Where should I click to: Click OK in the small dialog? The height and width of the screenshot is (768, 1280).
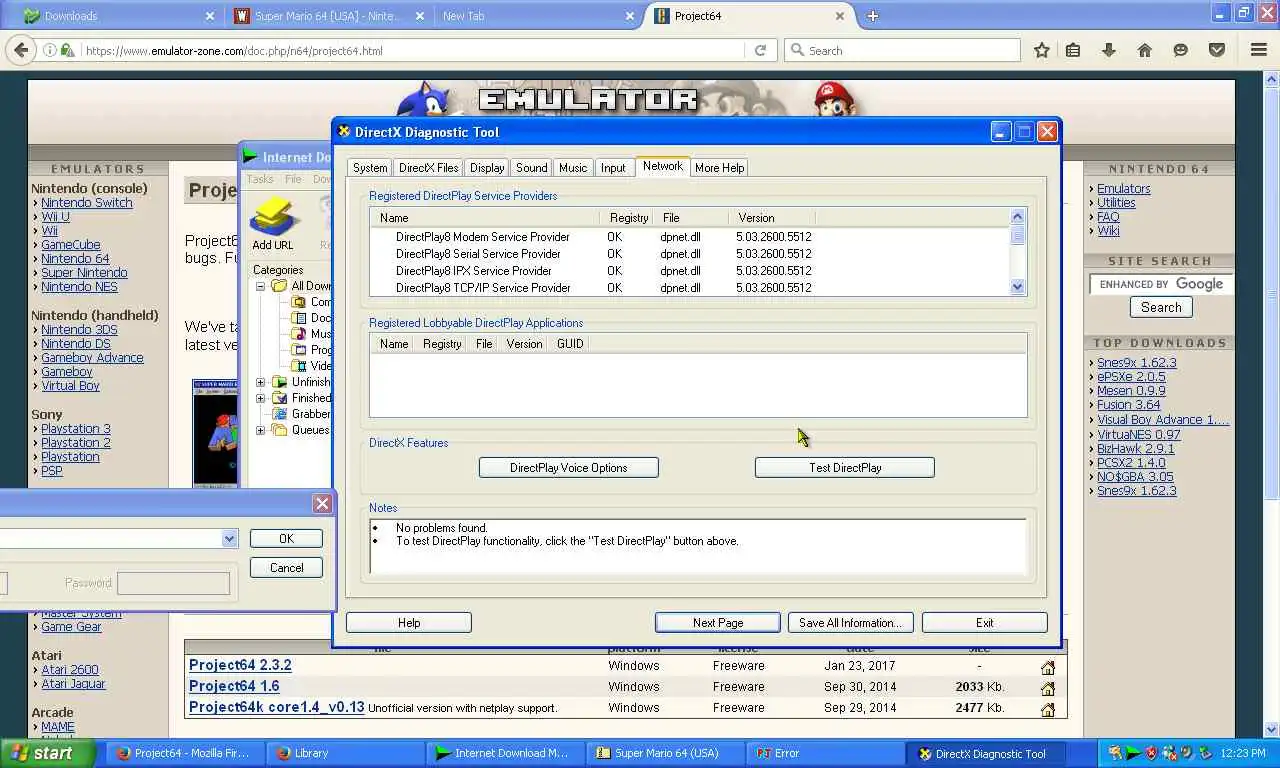286,539
